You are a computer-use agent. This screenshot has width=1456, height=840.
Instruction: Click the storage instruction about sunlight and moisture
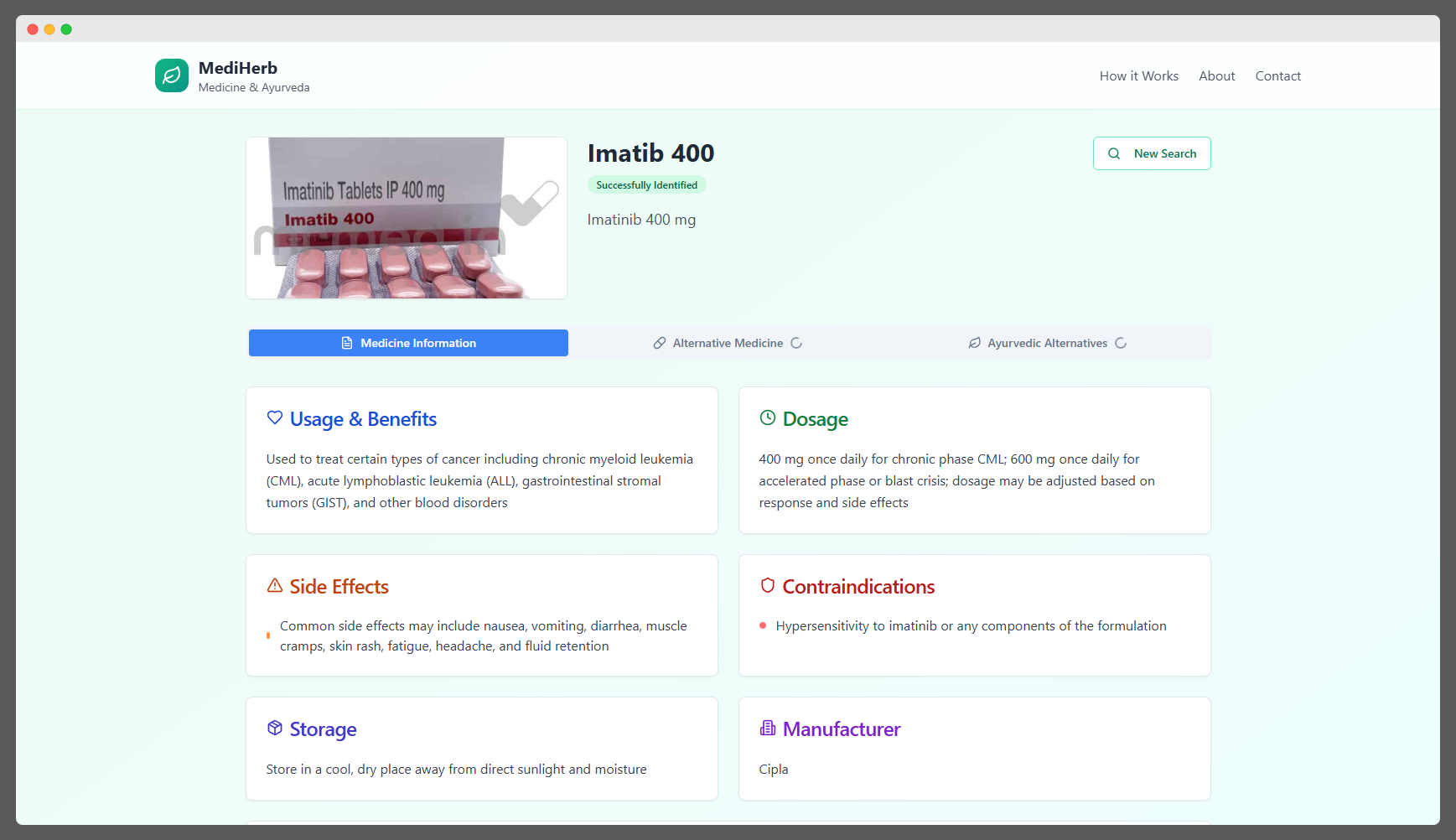[x=457, y=770]
